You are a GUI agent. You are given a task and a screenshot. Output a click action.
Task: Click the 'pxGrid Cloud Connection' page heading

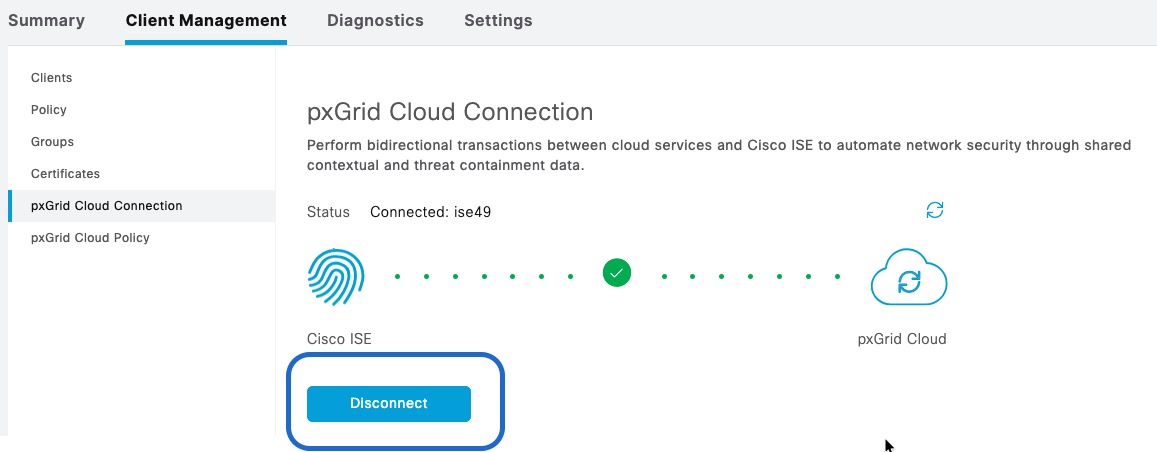pos(450,111)
